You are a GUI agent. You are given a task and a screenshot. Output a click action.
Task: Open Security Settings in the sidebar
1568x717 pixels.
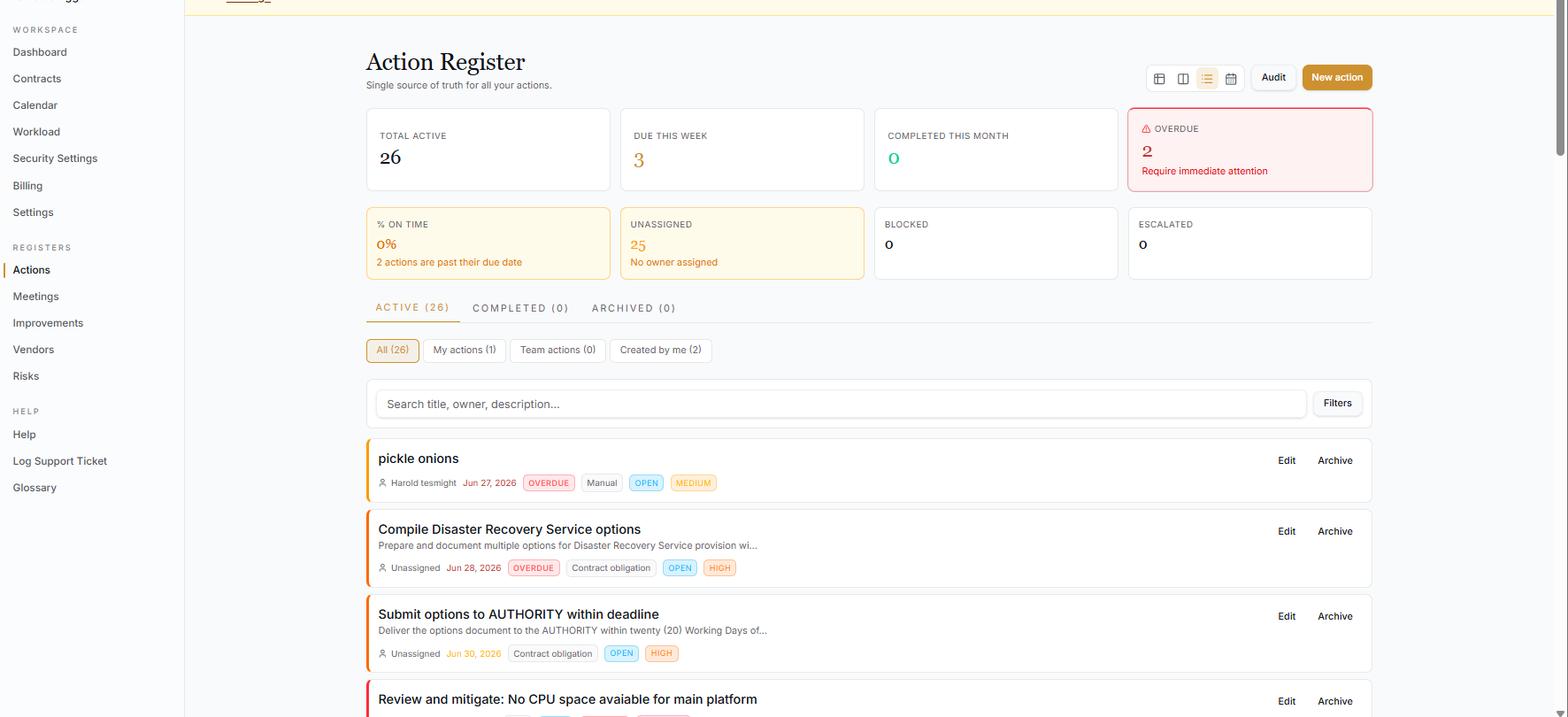click(55, 158)
